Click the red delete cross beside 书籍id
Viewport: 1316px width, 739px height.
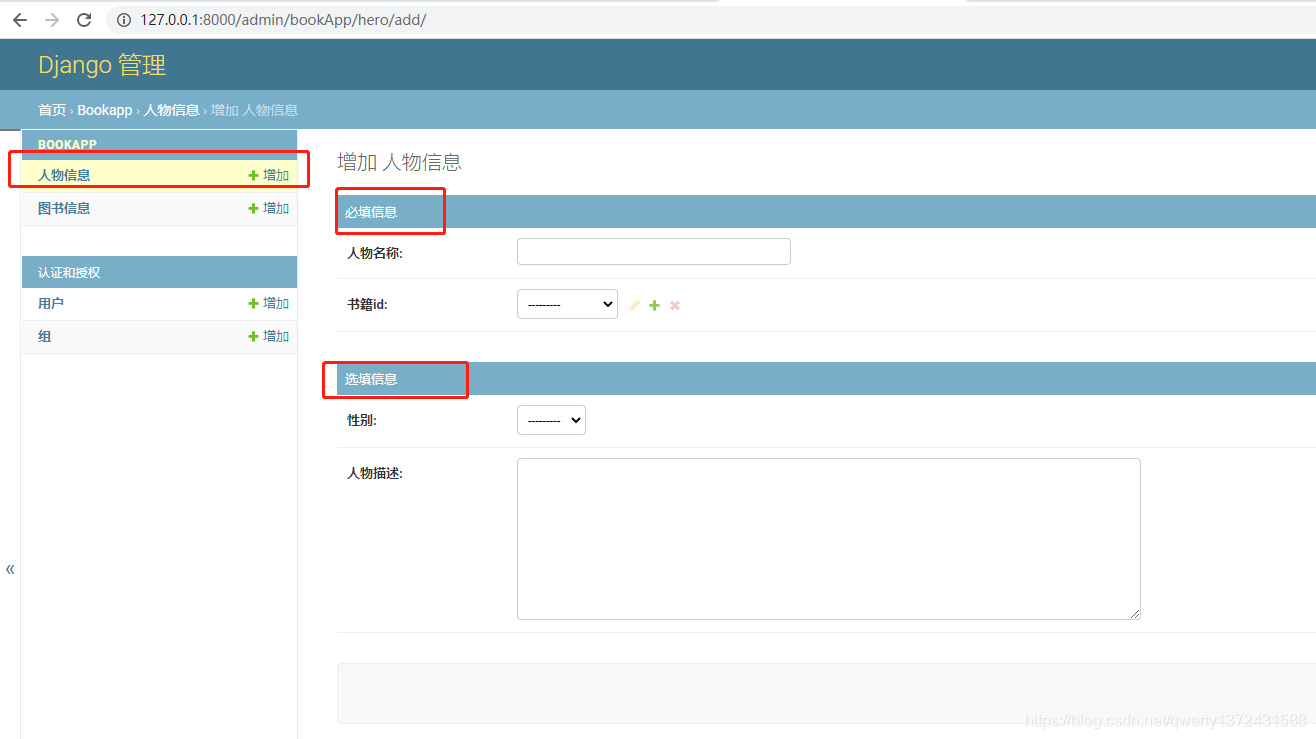click(x=675, y=305)
